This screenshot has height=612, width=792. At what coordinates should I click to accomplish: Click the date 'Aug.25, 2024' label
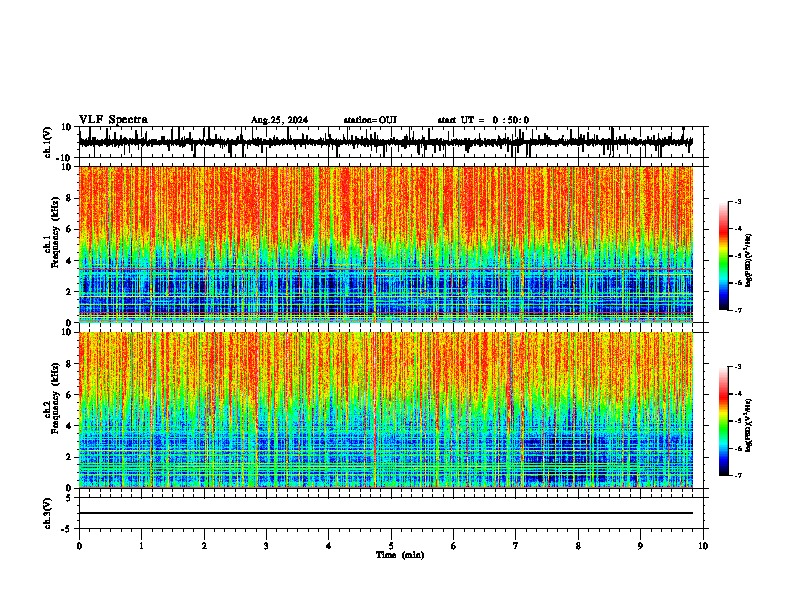[279, 120]
